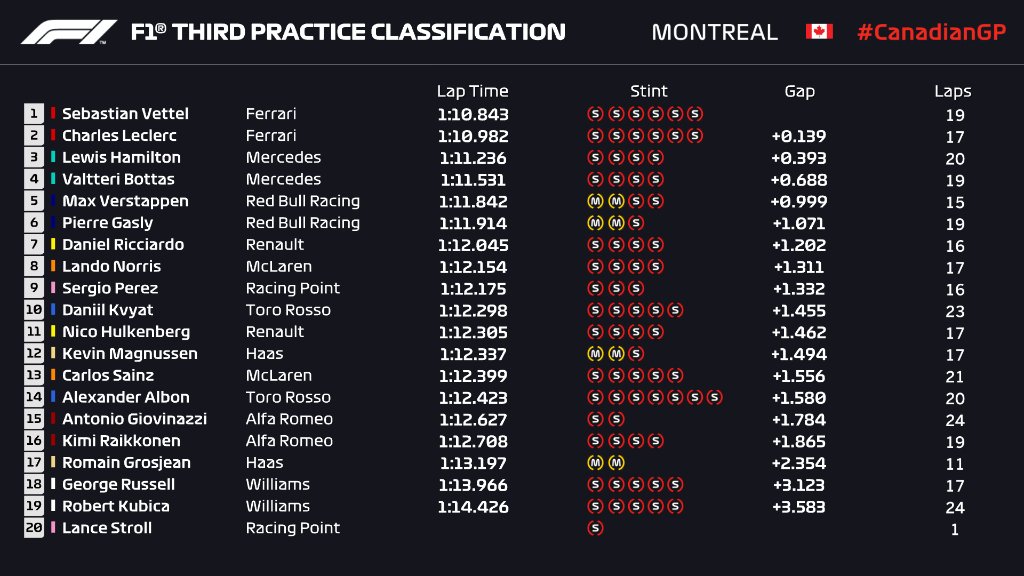Click the Laps column header

point(953,91)
